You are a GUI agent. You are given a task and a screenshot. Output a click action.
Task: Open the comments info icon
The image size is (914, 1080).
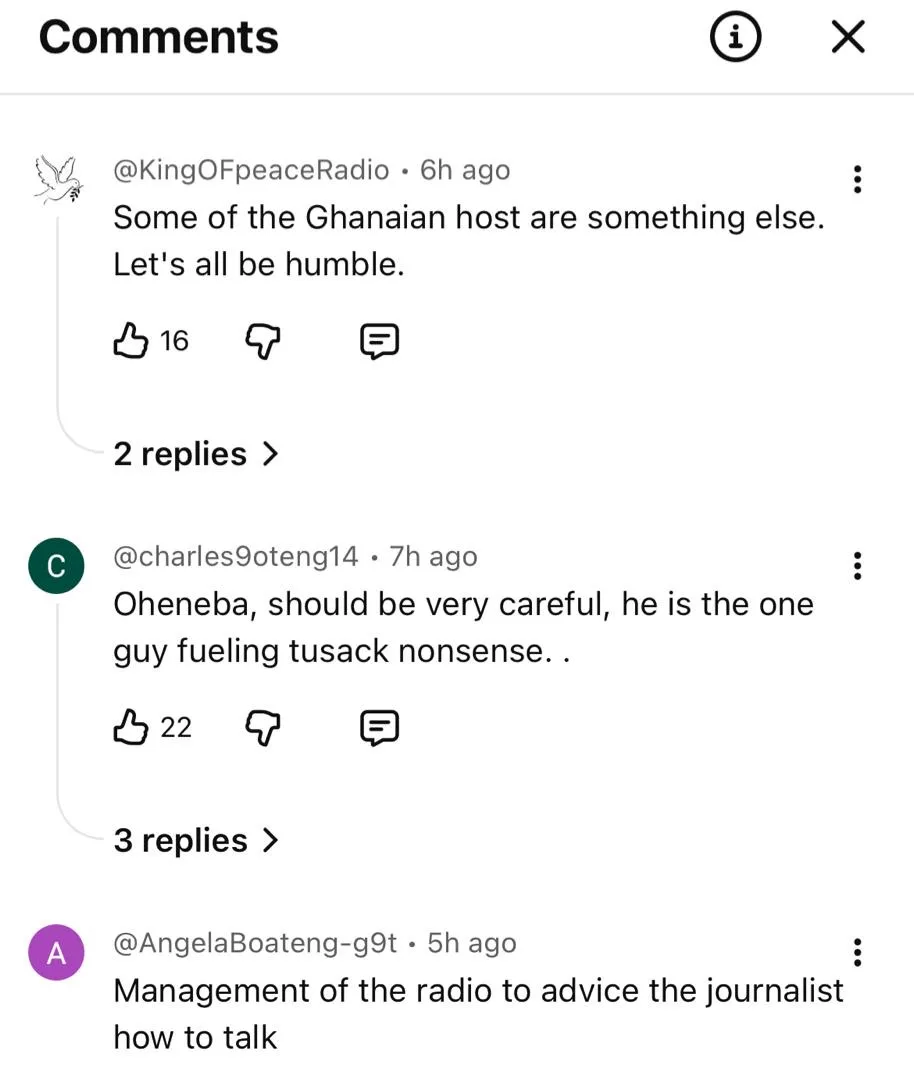coord(735,37)
